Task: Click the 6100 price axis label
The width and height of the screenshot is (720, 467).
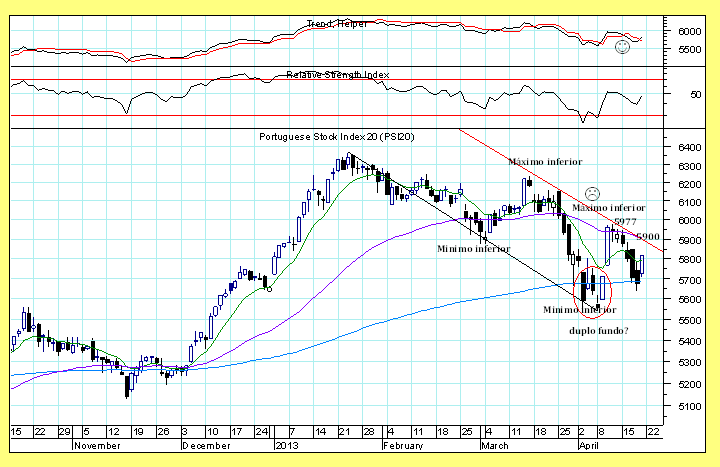Action: (690, 202)
